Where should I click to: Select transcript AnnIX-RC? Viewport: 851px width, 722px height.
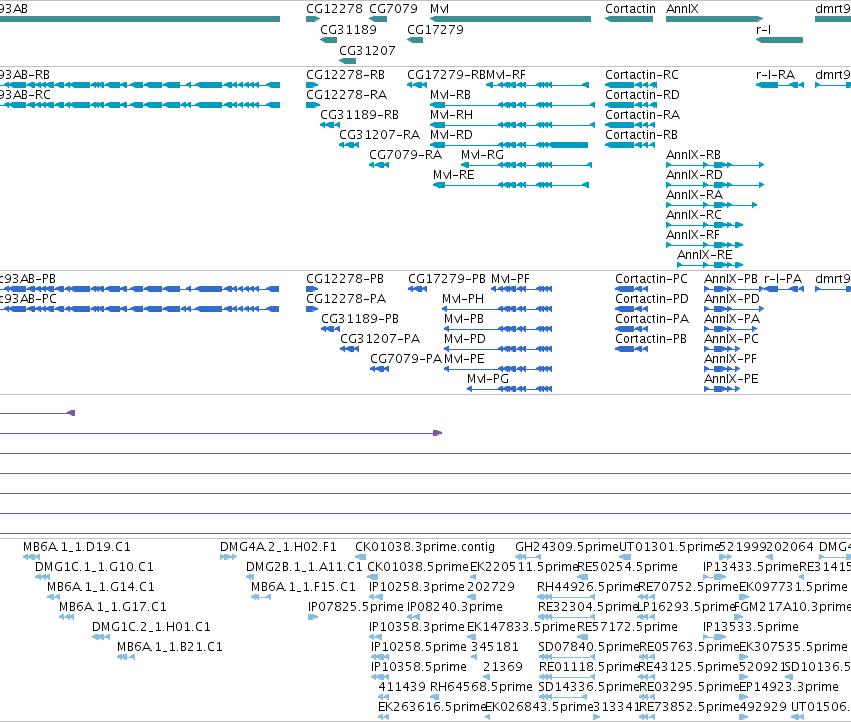(x=694, y=216)
